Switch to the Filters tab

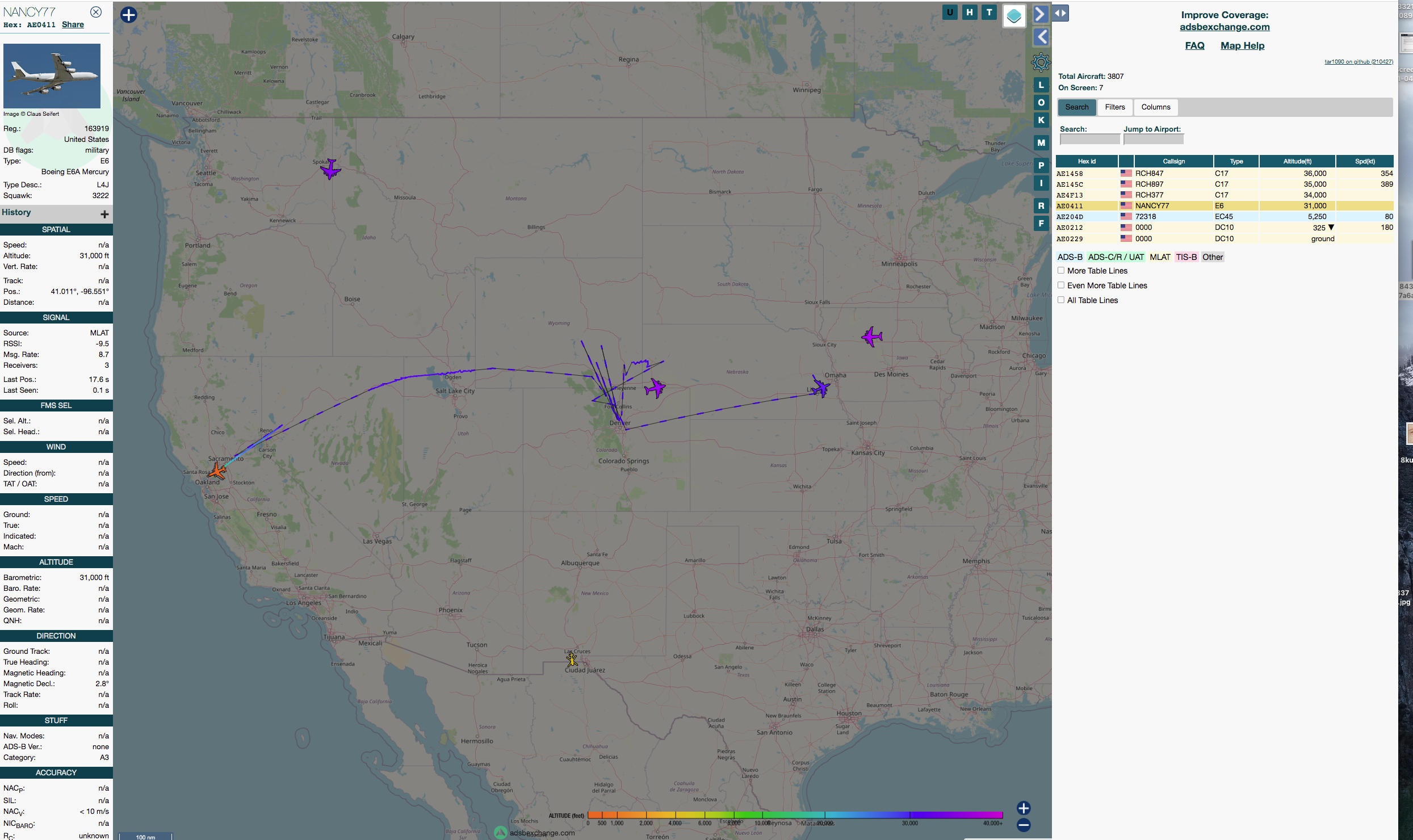click(x=1115, y=107)
